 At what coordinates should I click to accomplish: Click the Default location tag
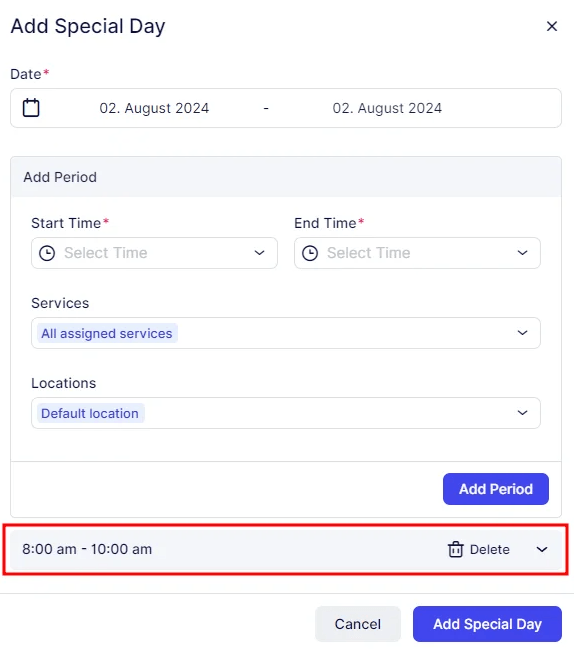[x=90, y=413]
